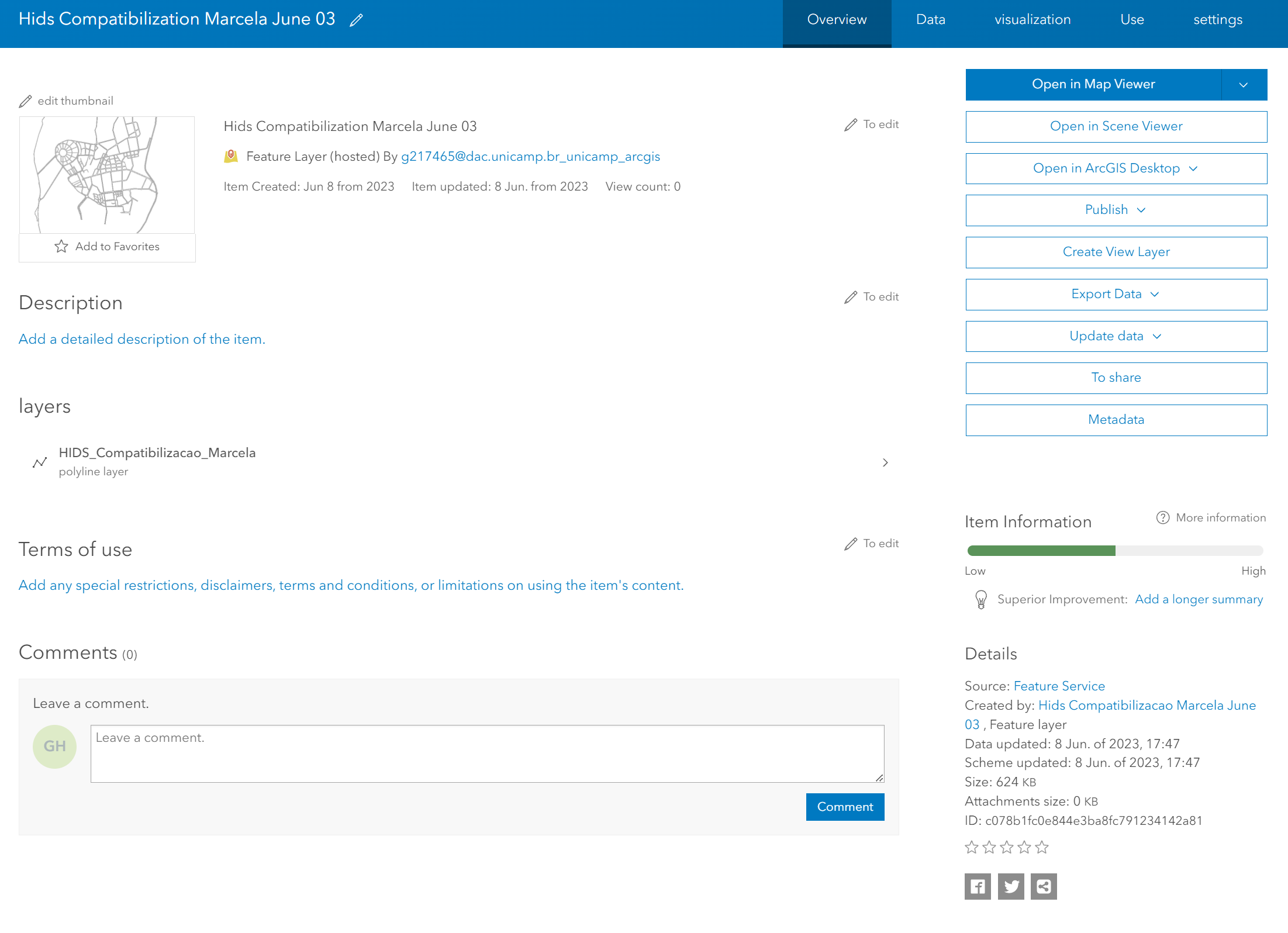The width and height of the screenshot is (1288, 933).
Task: Open the settings tab
Action: pyautogui.click(x=1218, y=20)
